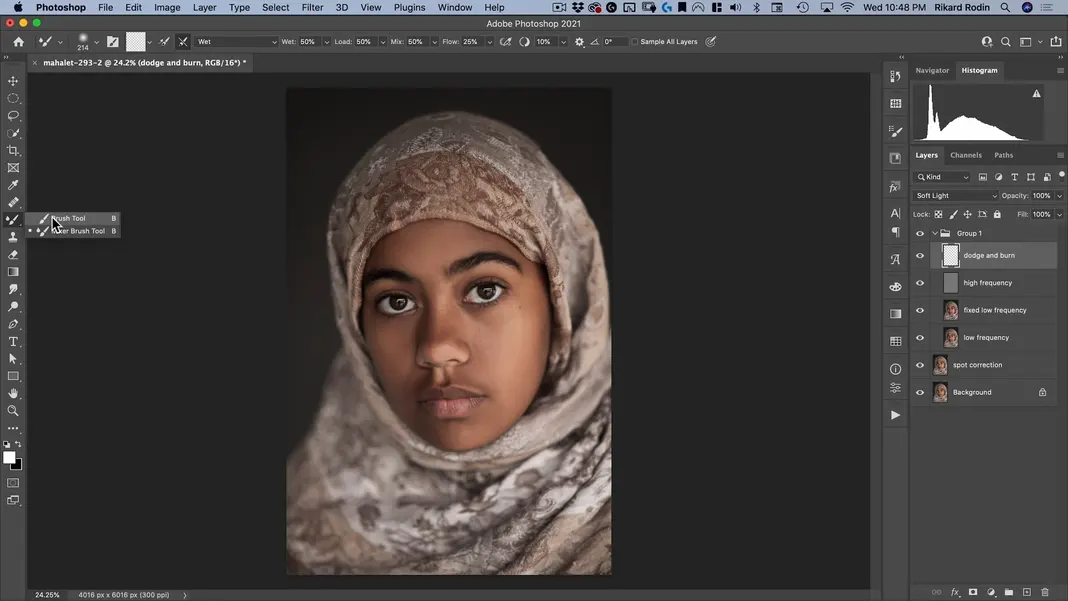Screen dimensions: 1068x601
Task: Open the Layer menu
Action: (x=204, y=7)
